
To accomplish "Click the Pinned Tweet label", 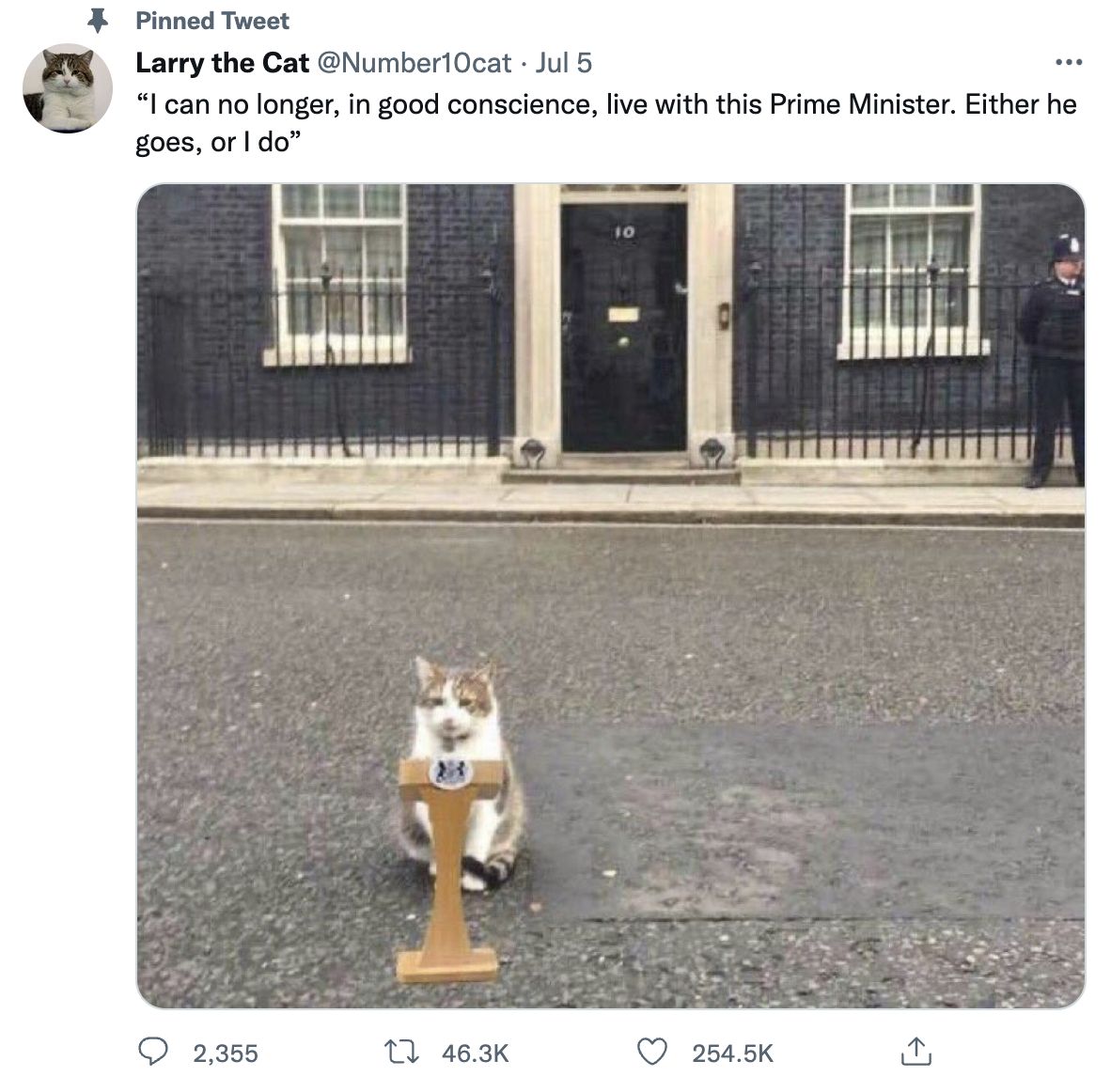I will (211, 22).
